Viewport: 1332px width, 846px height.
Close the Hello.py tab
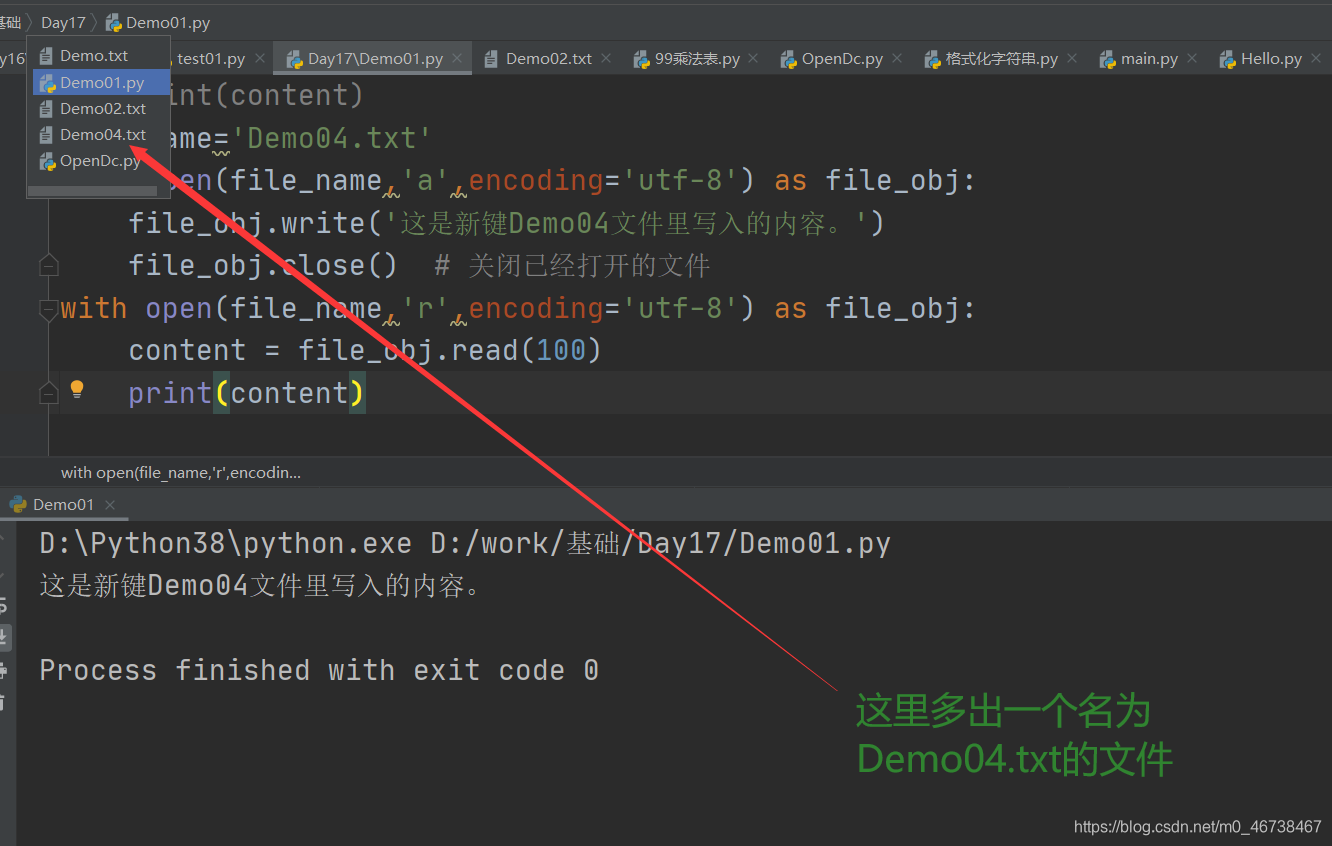pos(1315,59)
